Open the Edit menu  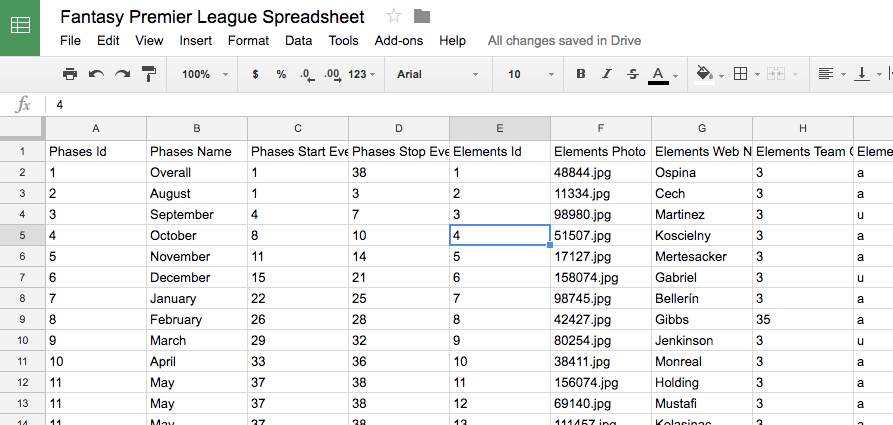pyautogui.click(x=108, y=40)
